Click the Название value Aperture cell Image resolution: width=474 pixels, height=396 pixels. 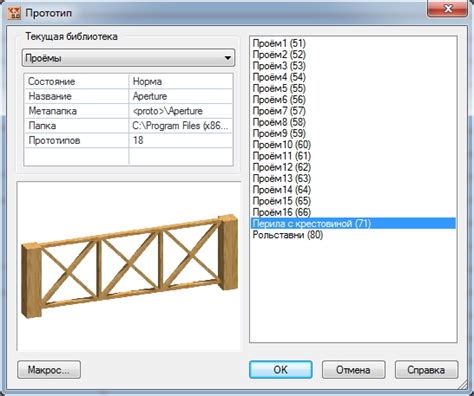coord(181,96)
